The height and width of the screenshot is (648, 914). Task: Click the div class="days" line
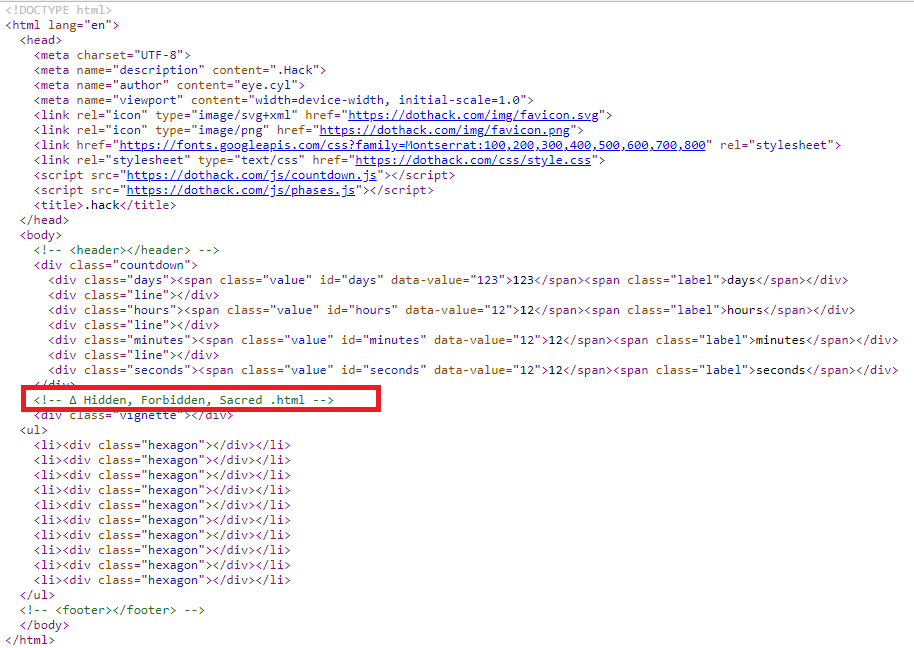448,280
